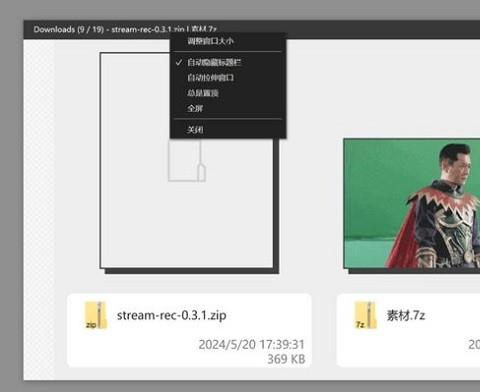Click the stream-rec-0.3.1.zip file name

(171, 315)
